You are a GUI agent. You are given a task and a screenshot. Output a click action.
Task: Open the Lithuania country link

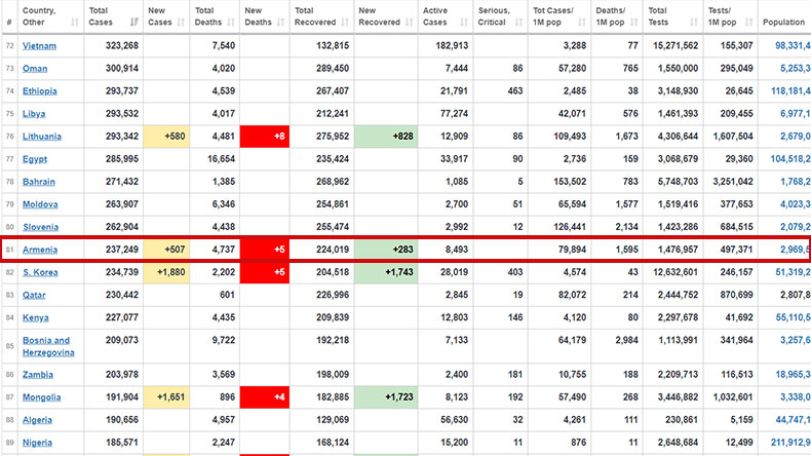tap(42, 136)
